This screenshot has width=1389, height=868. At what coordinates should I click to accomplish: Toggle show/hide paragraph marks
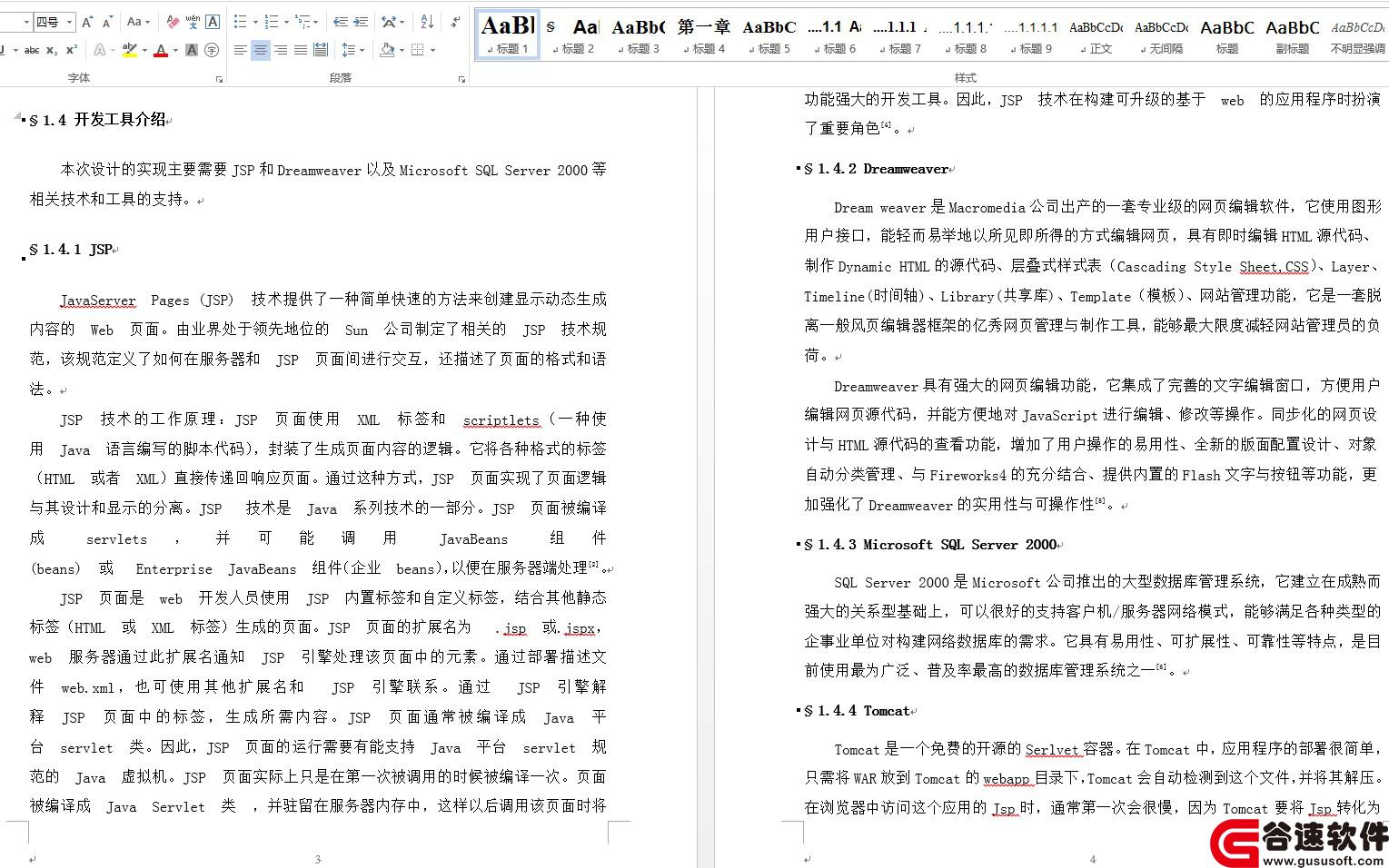(457, 22)
